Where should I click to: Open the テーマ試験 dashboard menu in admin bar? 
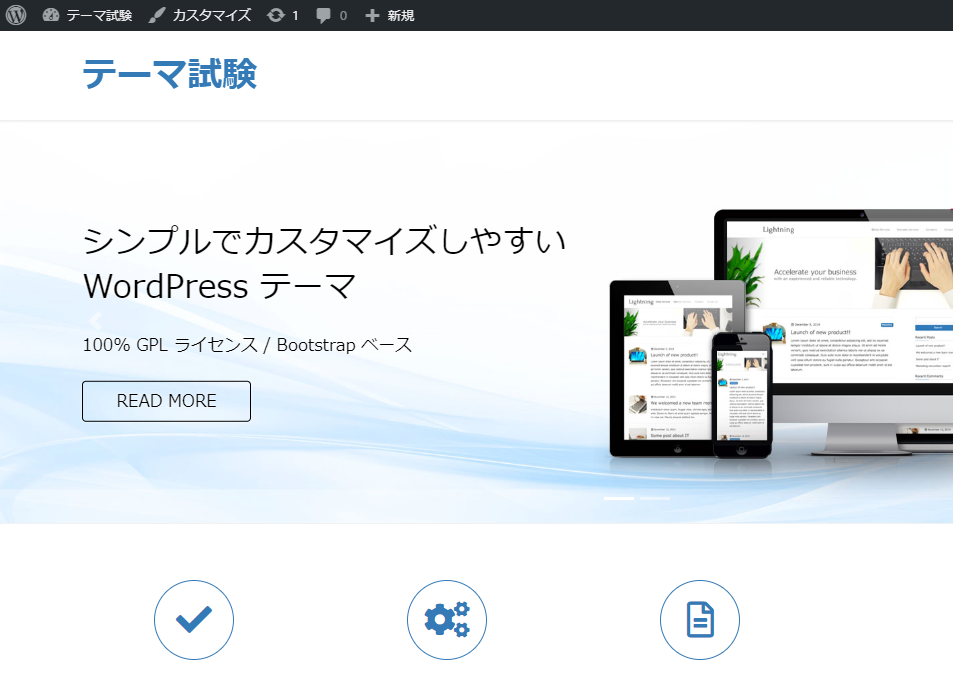[x=87, y=15]
